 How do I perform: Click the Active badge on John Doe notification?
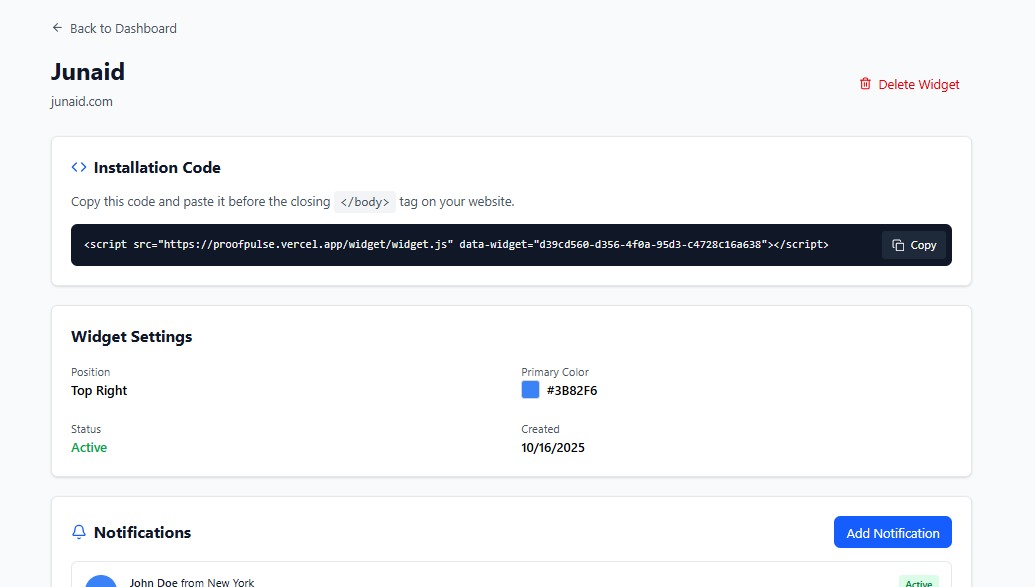pos(919,582)
